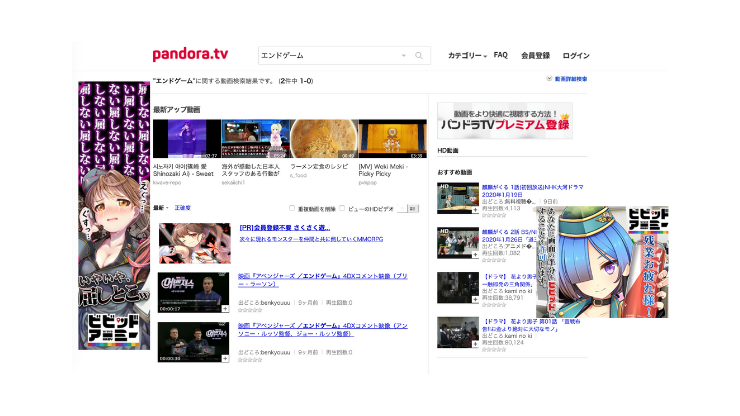This screenshot has width=740, height=416.
Task: Open the FAQ menu item
Action: click(x=500, y=56)
